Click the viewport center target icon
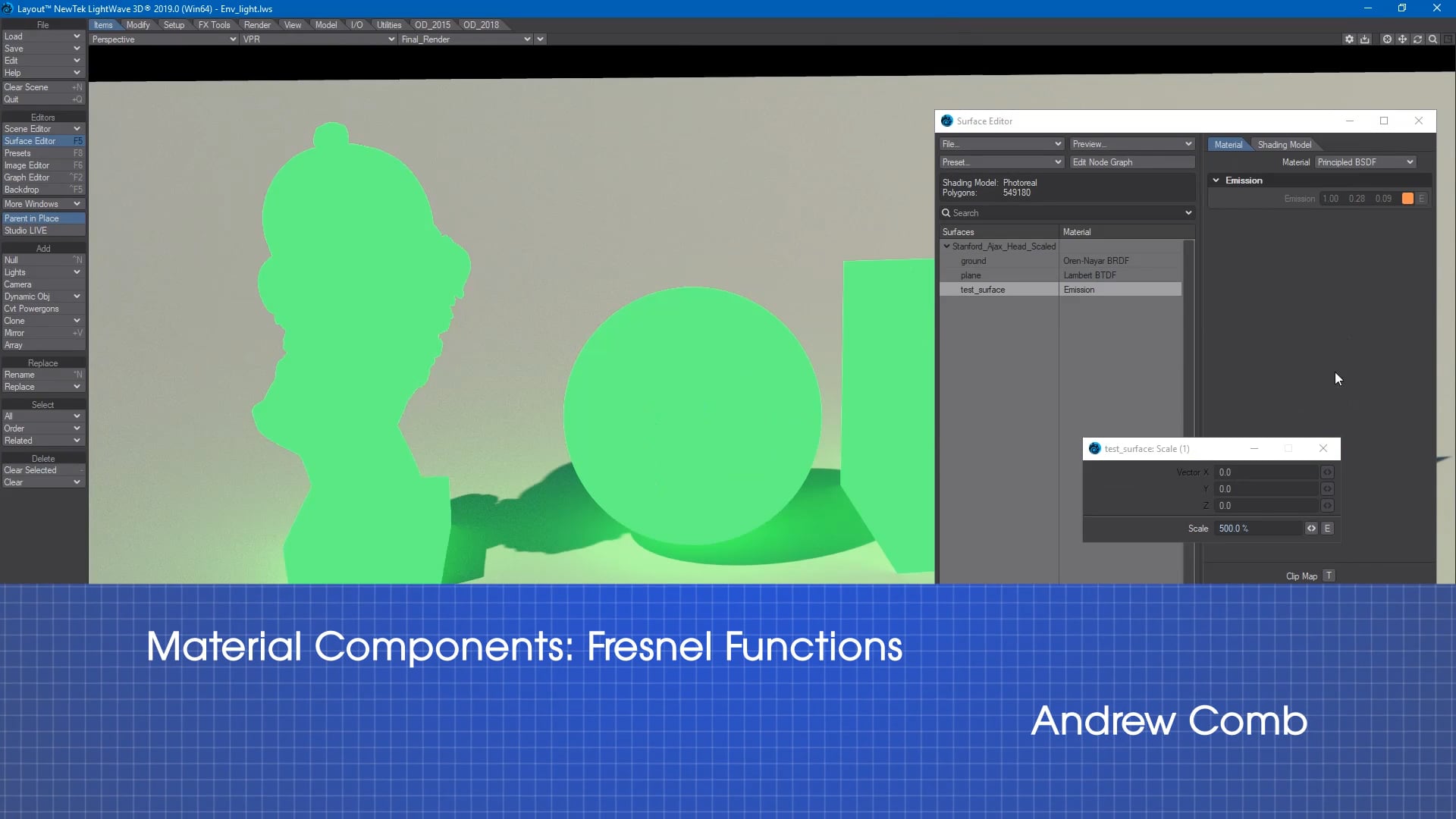The height and width of the screenshot is (819, 1456). [x=1387, y=39]
